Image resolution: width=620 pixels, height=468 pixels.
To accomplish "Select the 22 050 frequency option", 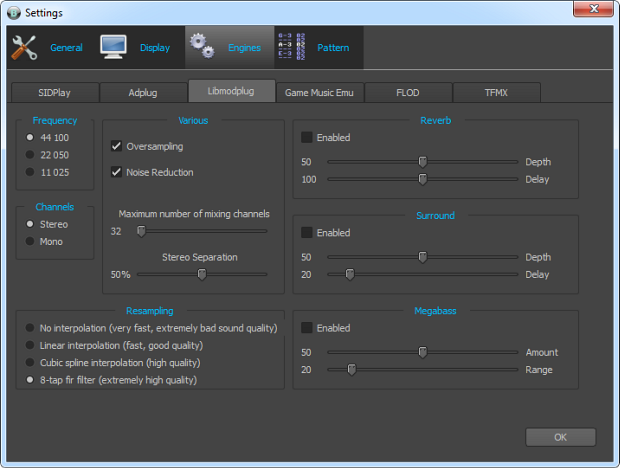I will 31,155.
